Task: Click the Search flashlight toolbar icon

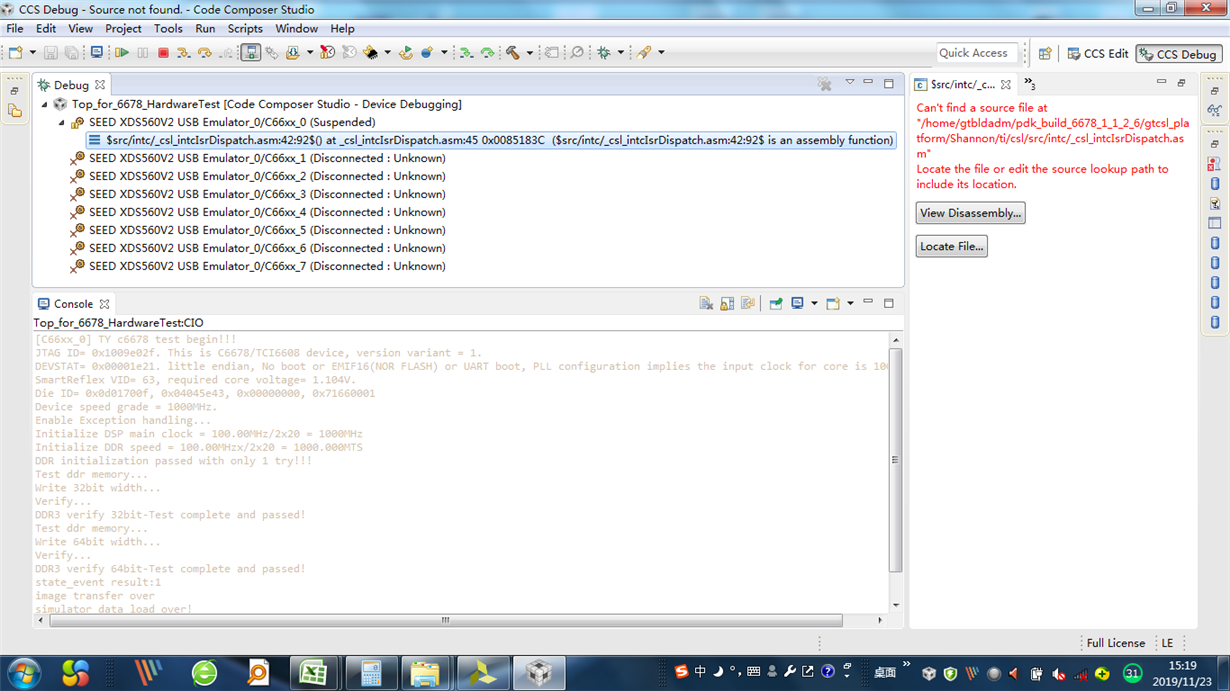Action: 644,52
